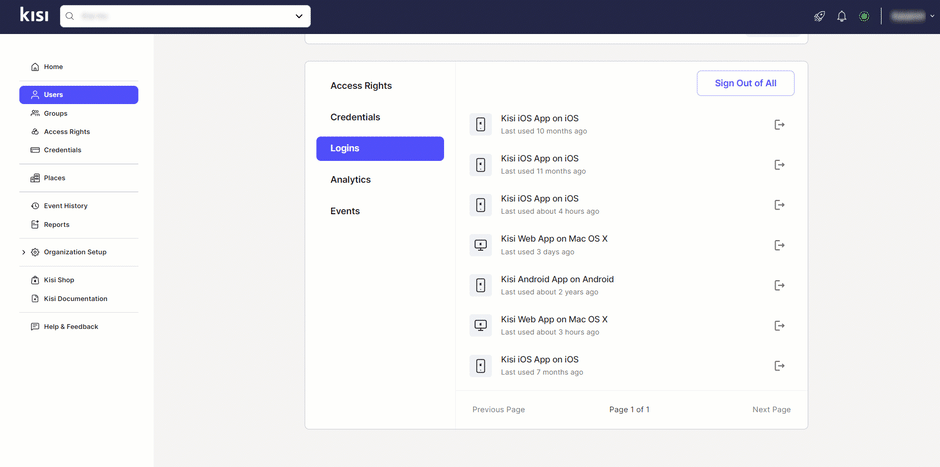Sign out iOS login used 11 months ago
The height and width of the screenshot is (467, 940).
[x=779, y=165]
